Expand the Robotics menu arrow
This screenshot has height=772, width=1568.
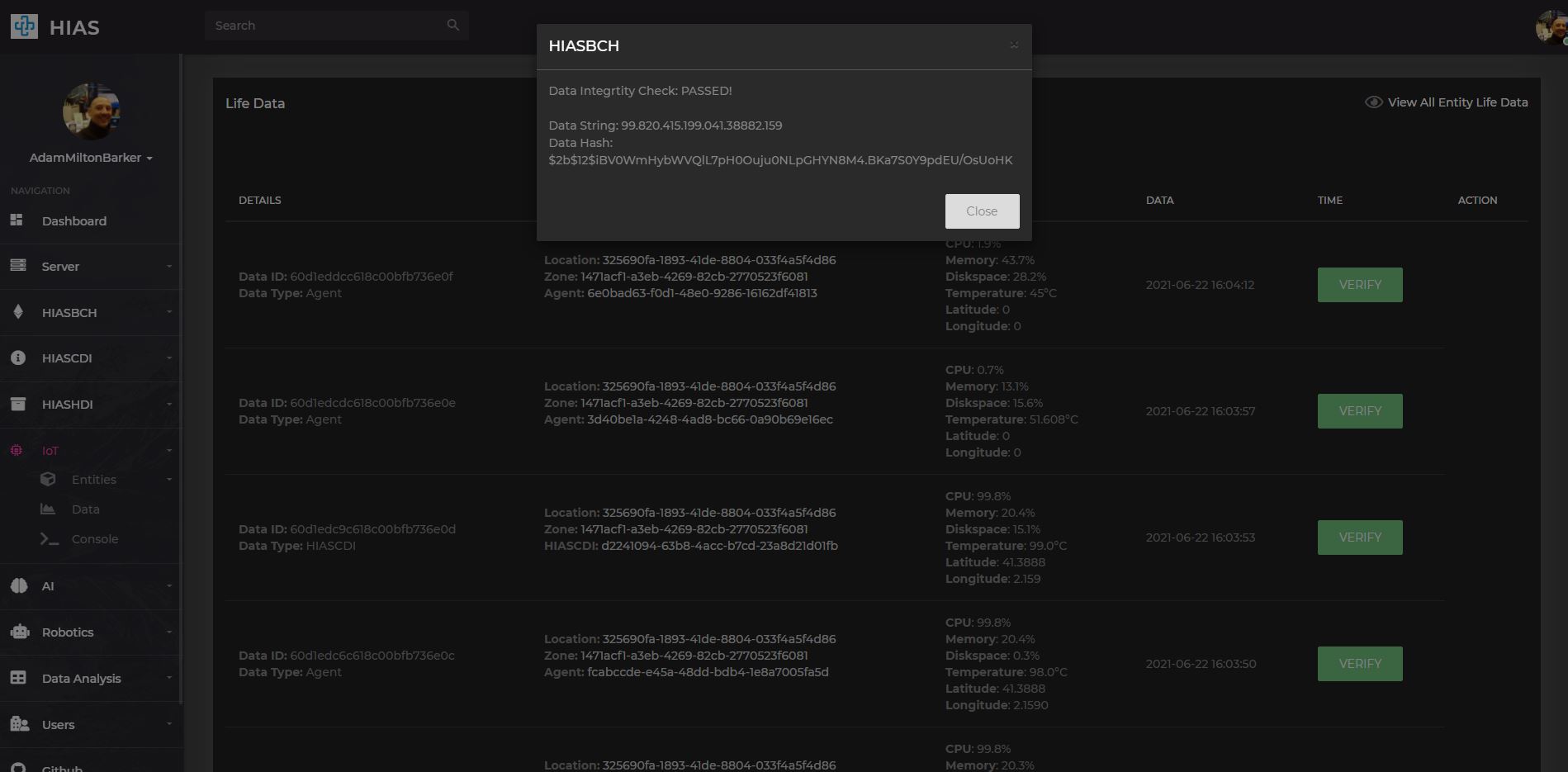[169, 632]
